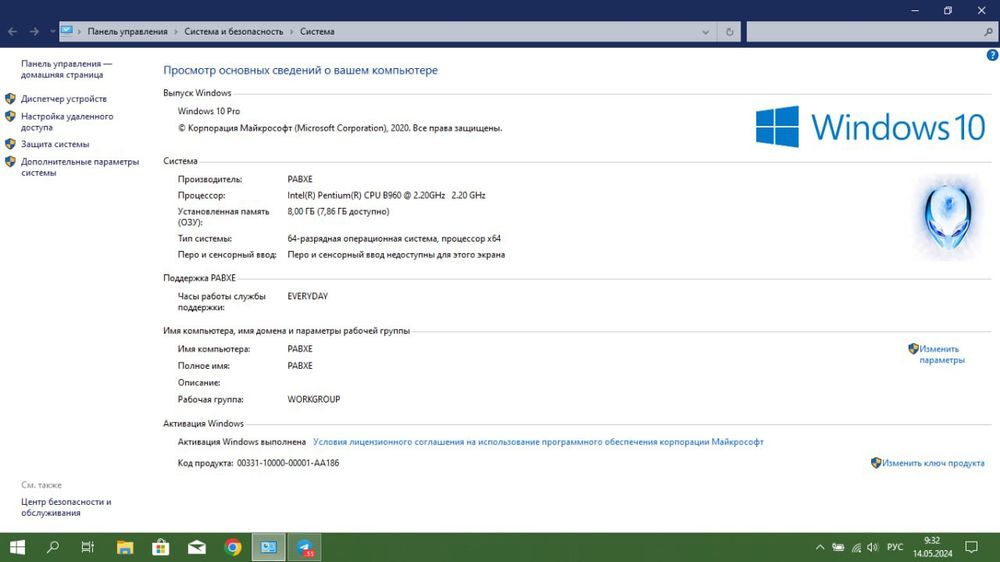Click the volume speaker icon
Screen dimensions: 1000x562
873,547
